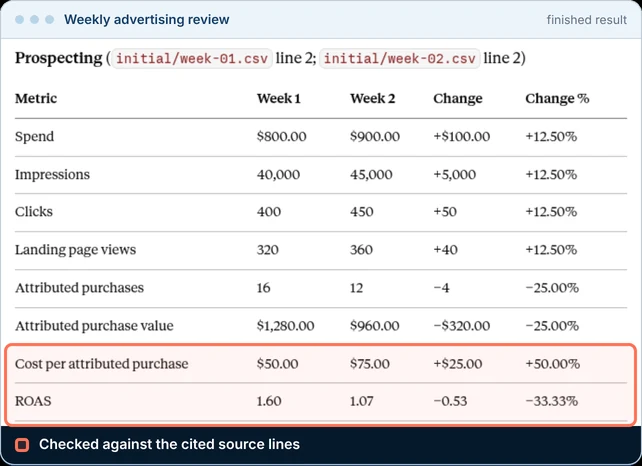Click the 'Attributed purchase value' row label
The width and height of the screenshot is (642, 466).
pos(94,326)
